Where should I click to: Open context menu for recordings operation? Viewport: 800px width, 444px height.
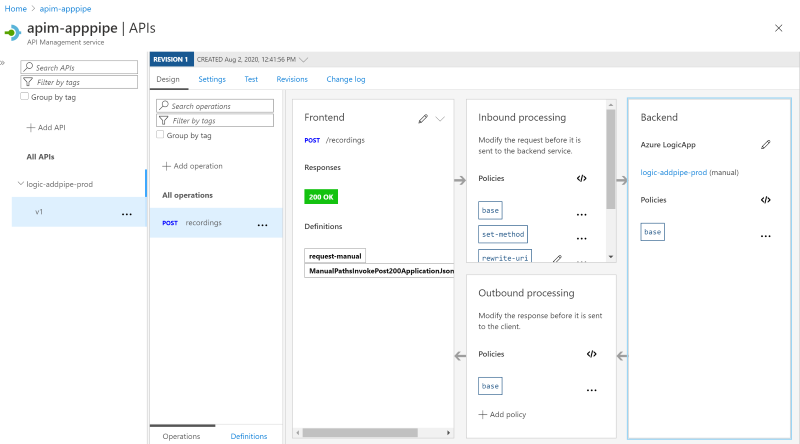262,225
